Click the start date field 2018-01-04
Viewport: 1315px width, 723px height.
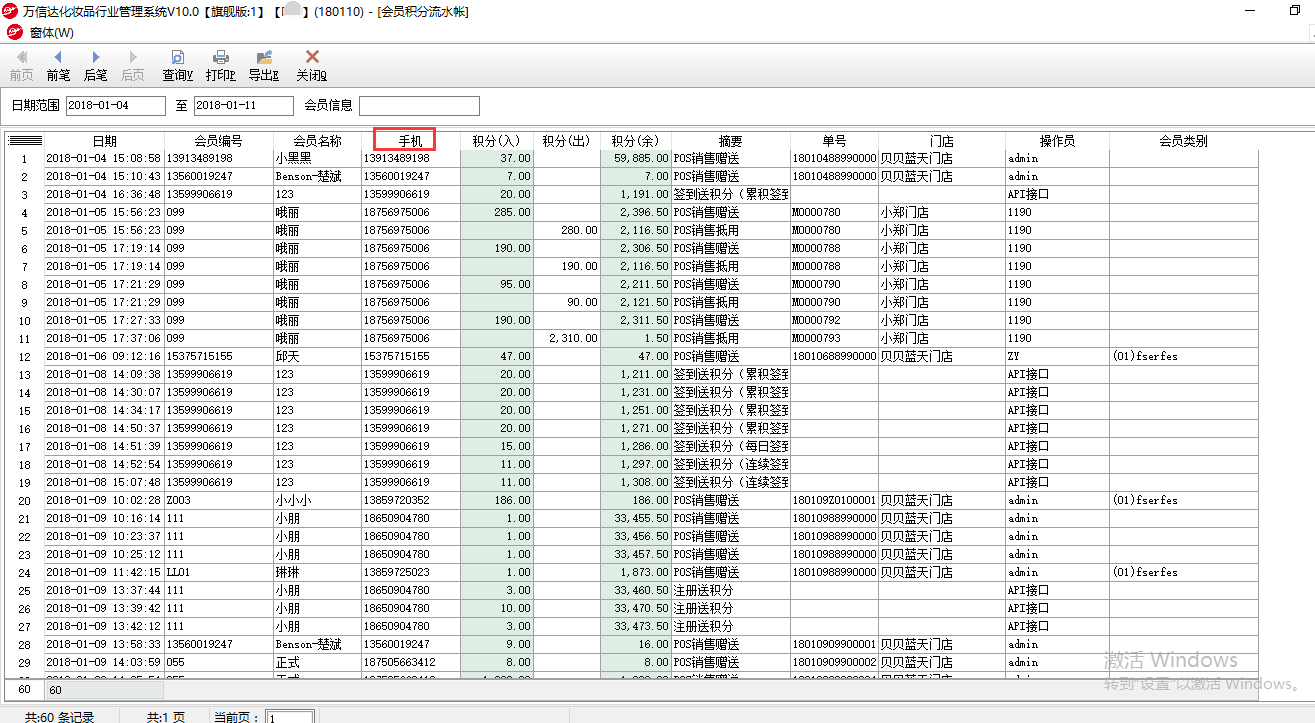[116, 105]
